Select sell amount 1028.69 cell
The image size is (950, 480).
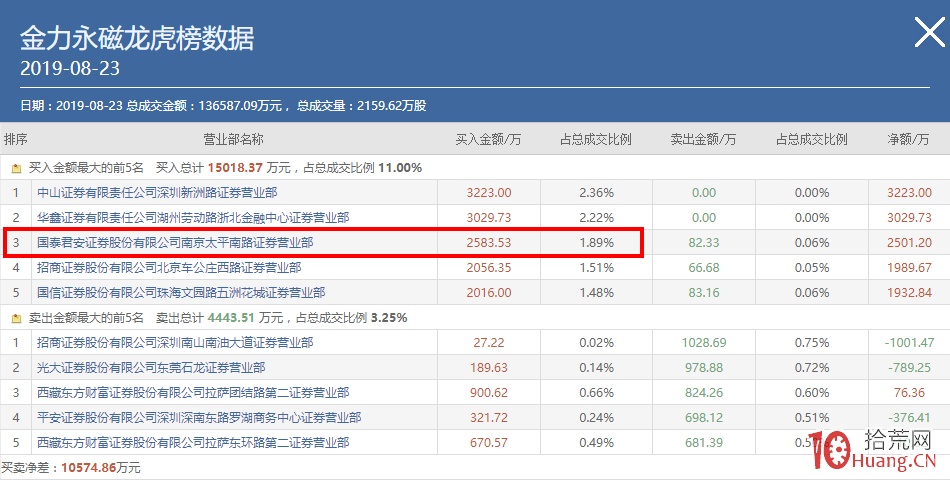pyautogui.click(x=704, y=342)
